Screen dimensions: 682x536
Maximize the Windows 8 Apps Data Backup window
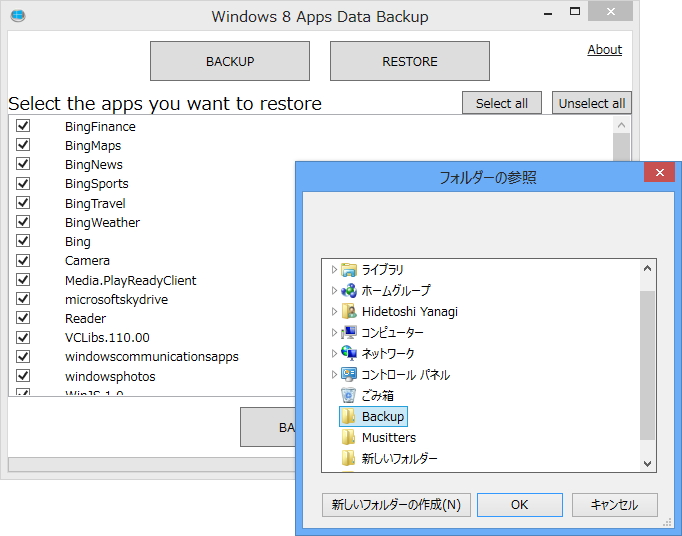(x=575, y=12)
